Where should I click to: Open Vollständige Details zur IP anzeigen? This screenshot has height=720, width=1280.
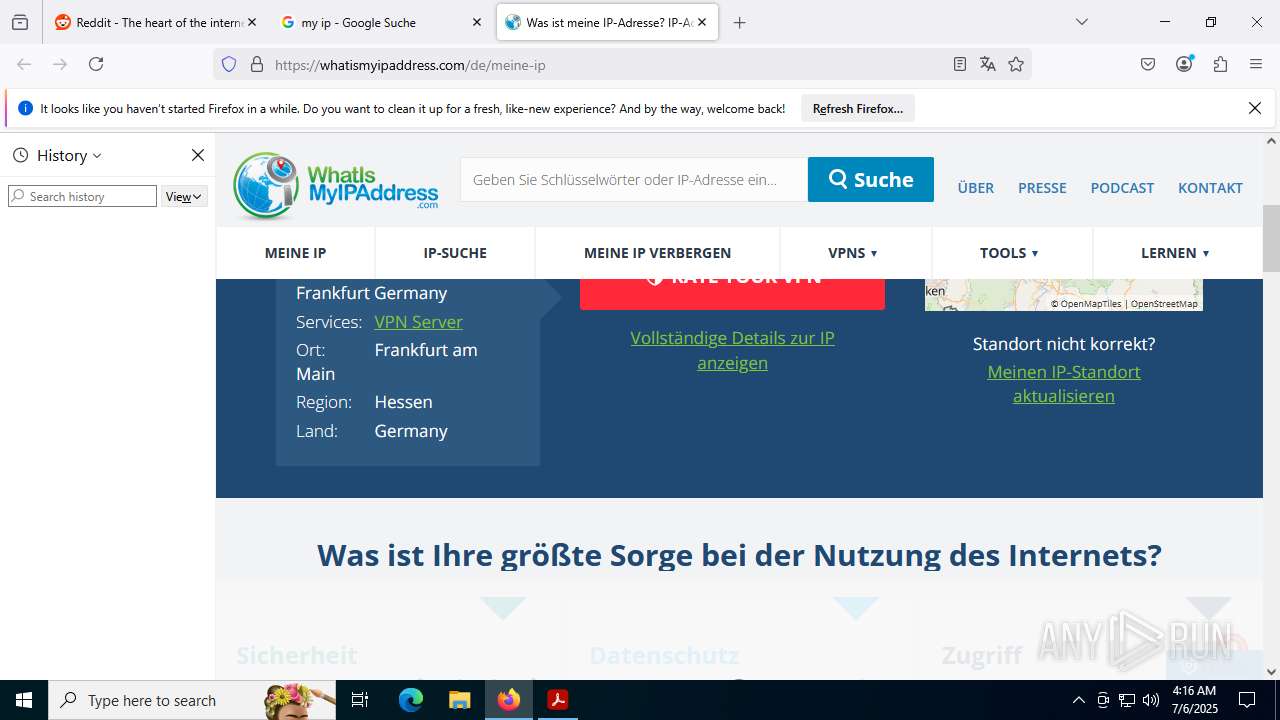(x=732, y=350)
